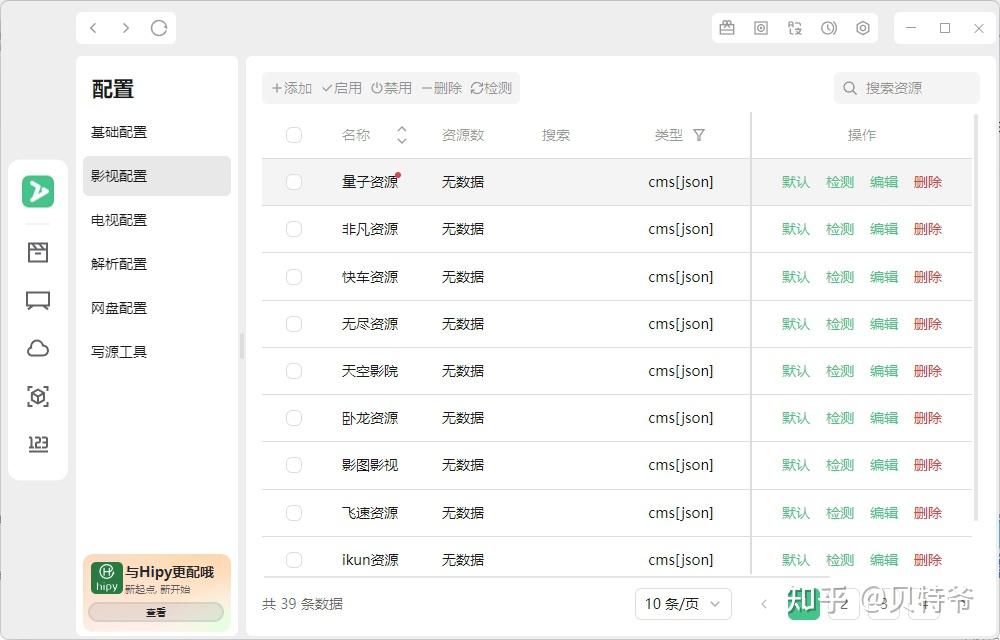This screenshot has width=1000, height=640.
Task: Open the settings gear icon
Action: 862,27
